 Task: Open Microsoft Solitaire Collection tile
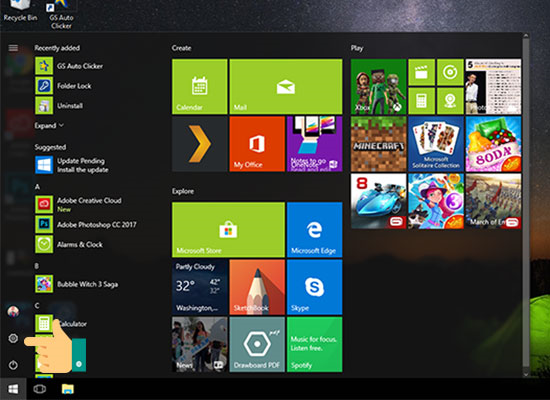tap(436, 144)
